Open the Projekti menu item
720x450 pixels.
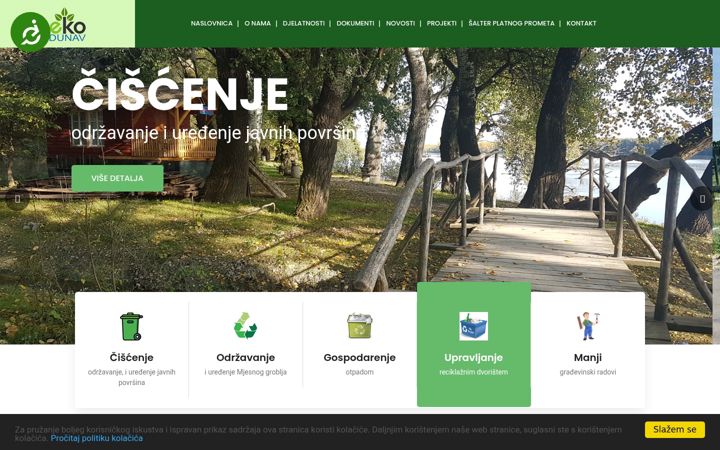[x=442, y=23]
